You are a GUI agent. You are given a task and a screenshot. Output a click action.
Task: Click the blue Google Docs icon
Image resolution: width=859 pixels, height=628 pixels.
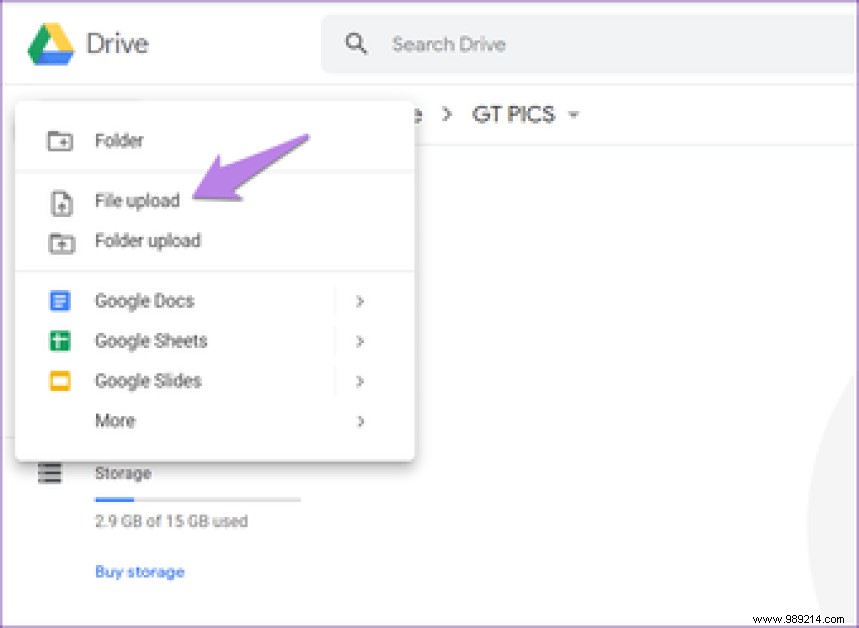61,300
